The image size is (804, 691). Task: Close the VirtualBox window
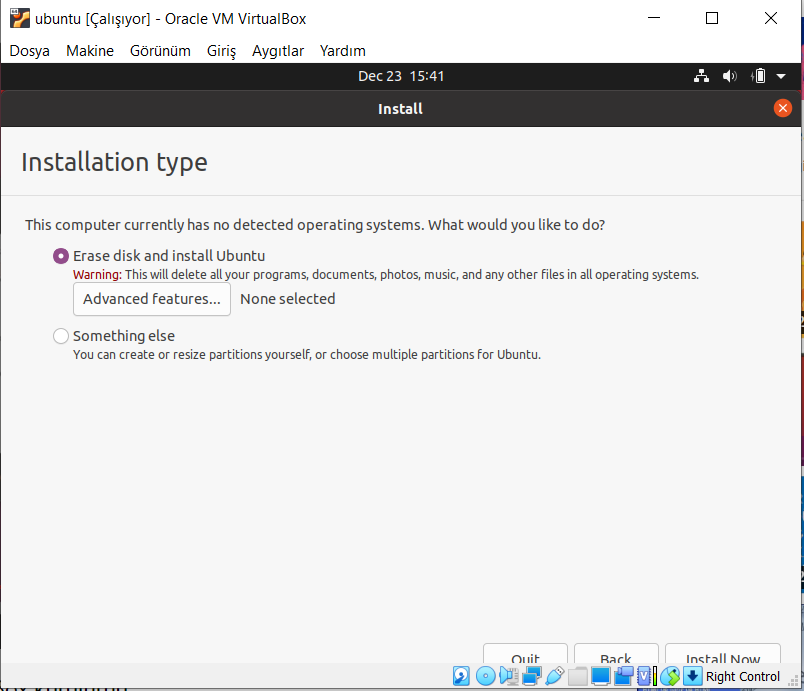(771, 18)
